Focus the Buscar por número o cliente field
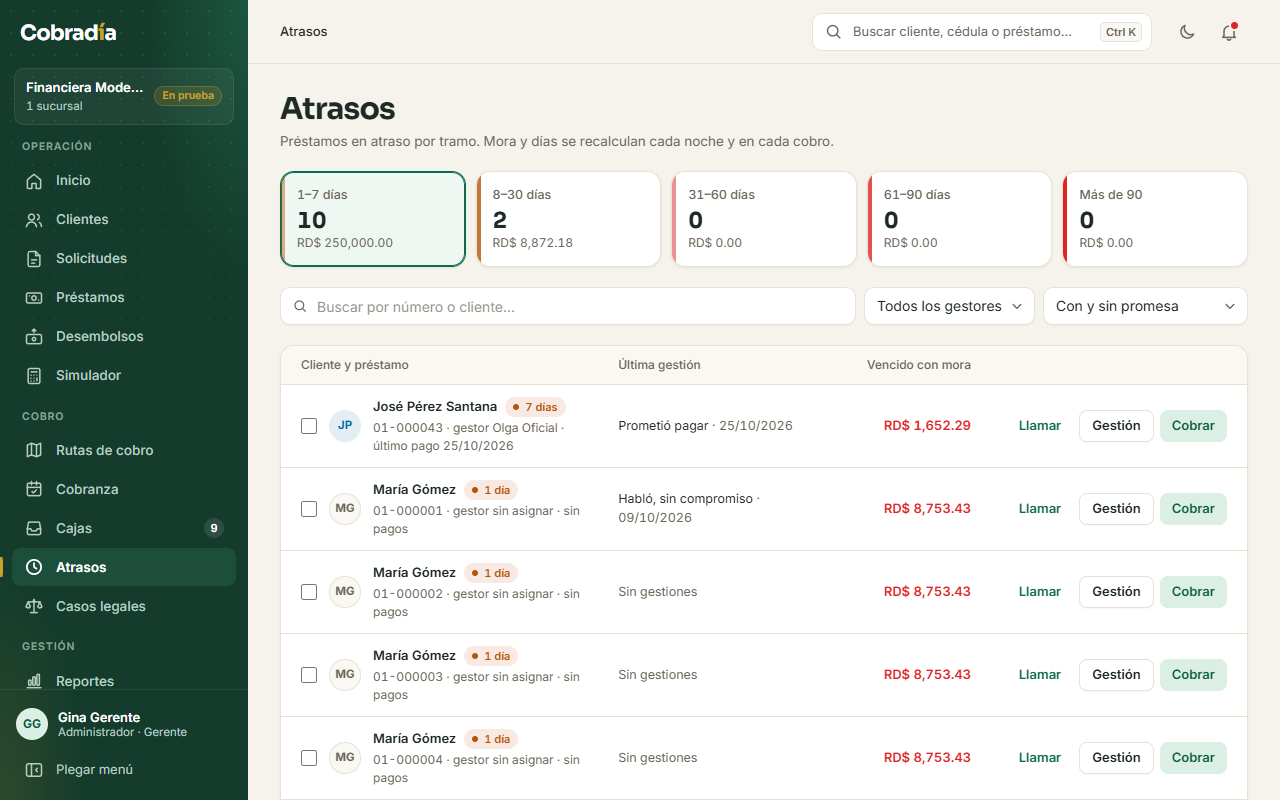1280x800 pixels. [568, 306]
